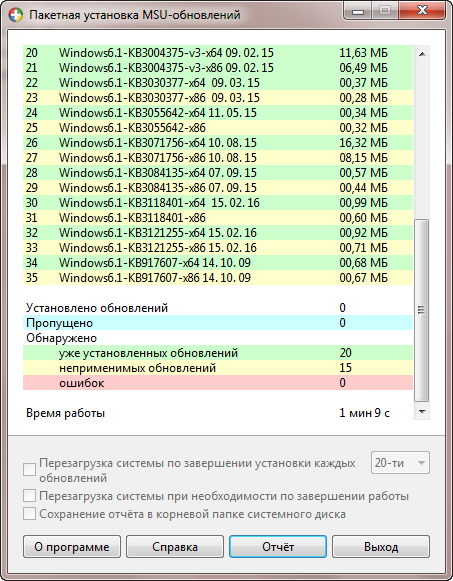Select row 26 KB3071756-x64
The width and height of the screenshot is (453, 581).
tap(218, 143)
